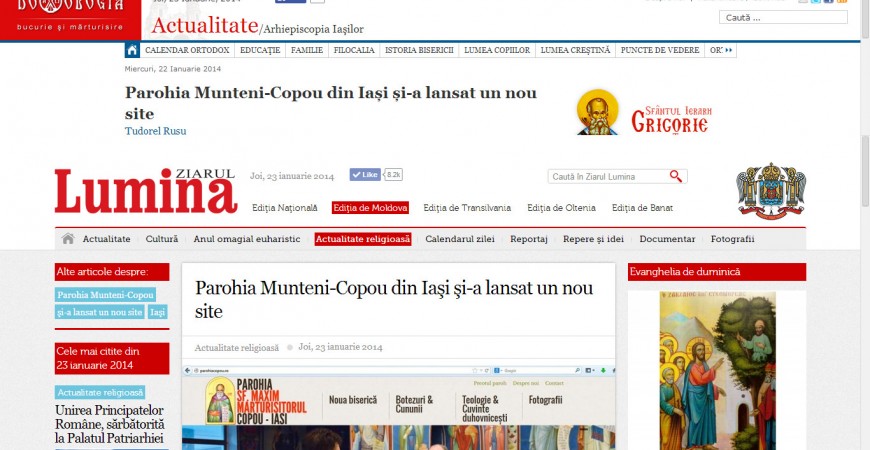Image resolution: width=870 pixels, height=450 pixels.
Task: Open Fotografii in Lumina navigation bar
Action: (x=732, y=239)
